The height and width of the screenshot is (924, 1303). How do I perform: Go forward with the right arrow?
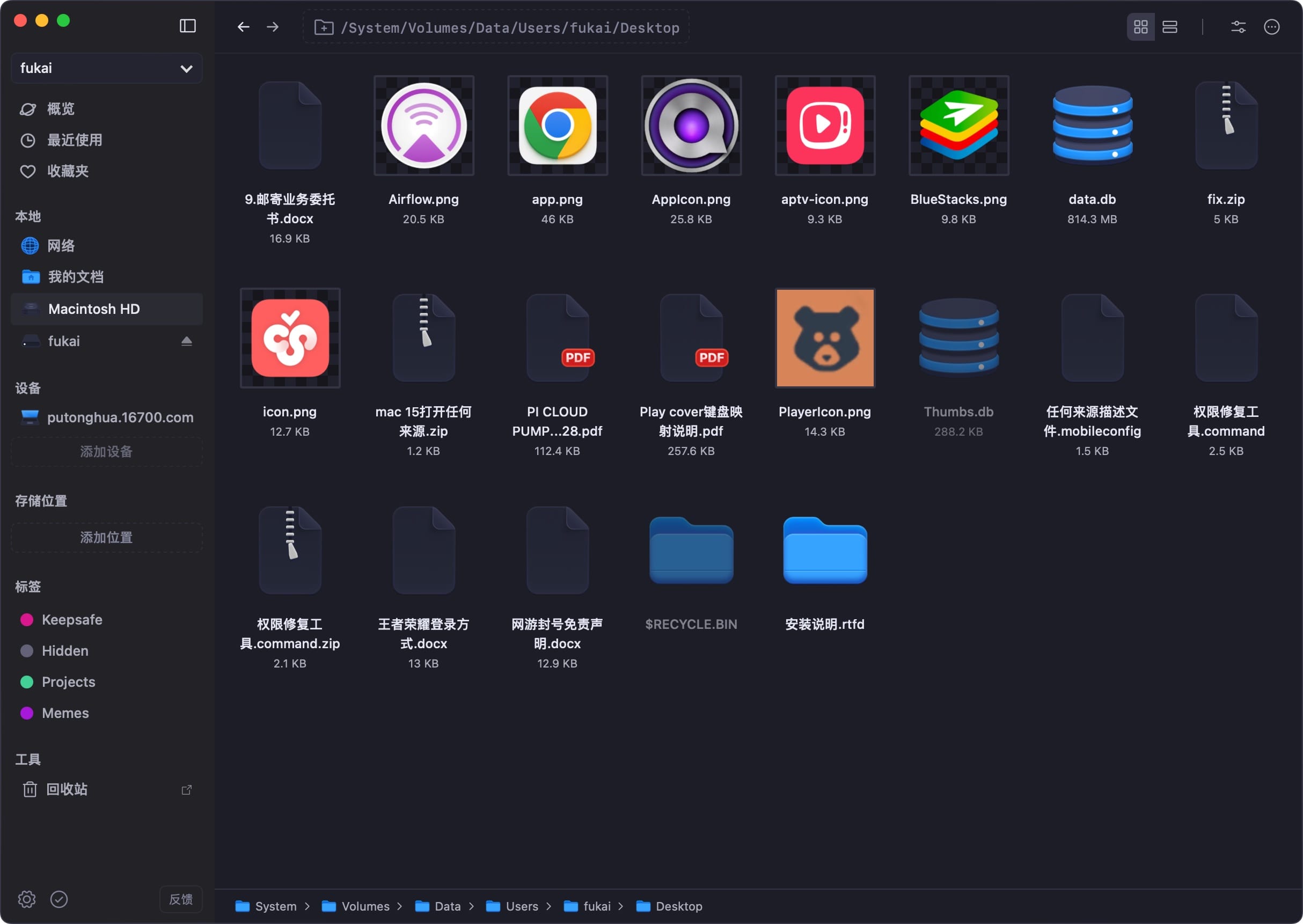coord(273,27)
